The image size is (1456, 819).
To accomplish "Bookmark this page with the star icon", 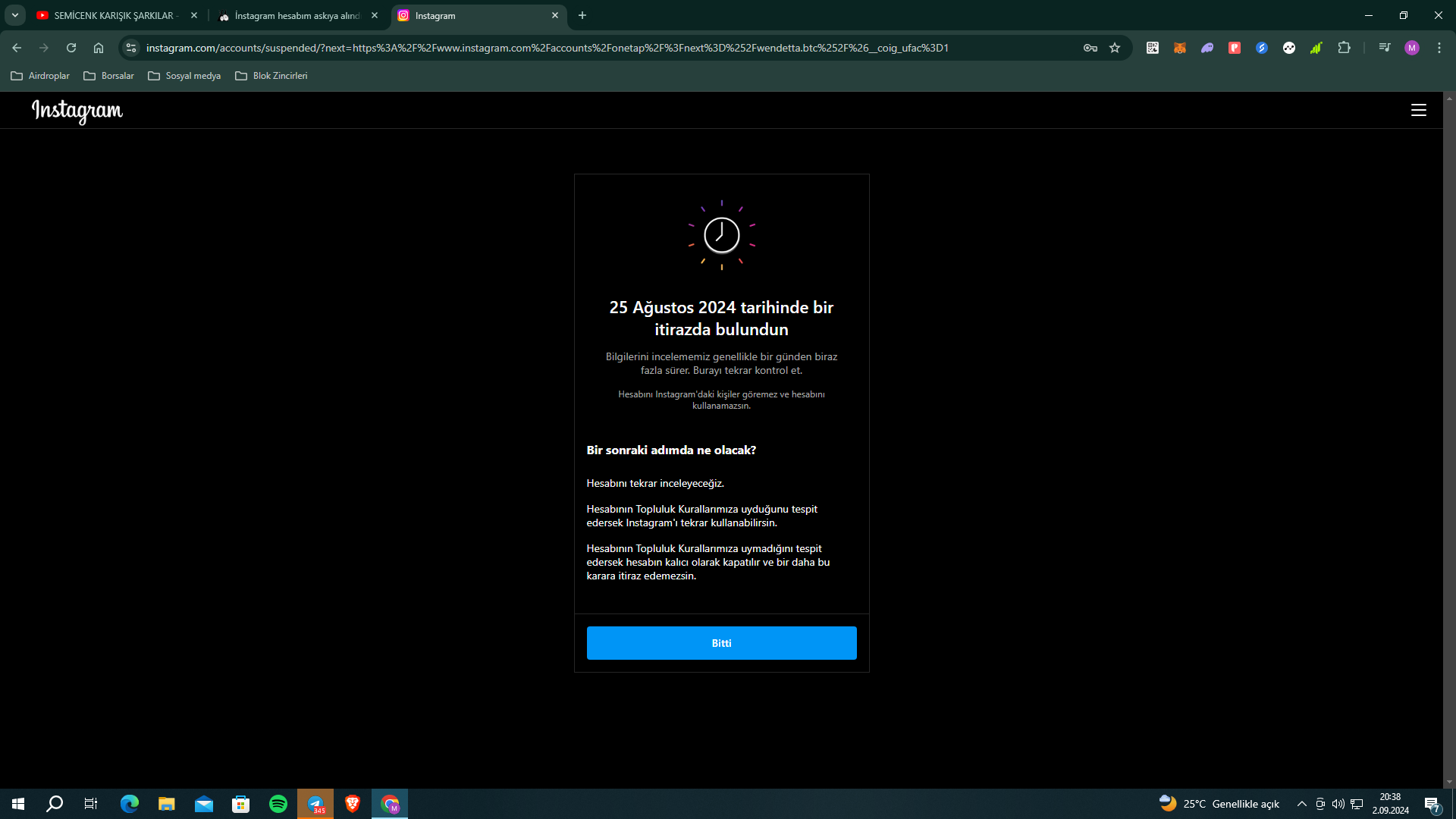I will 1115,48.
